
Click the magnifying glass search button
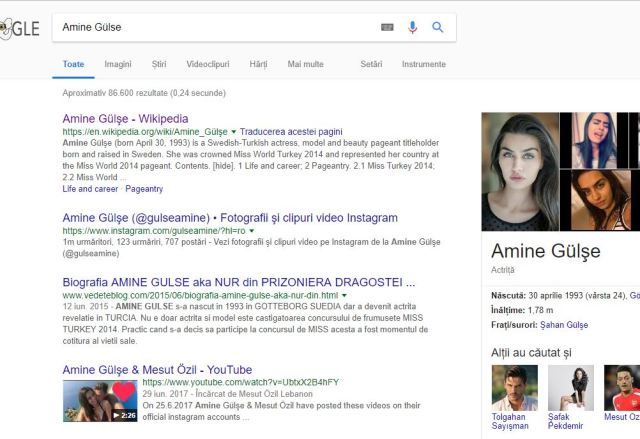(x=438, y=27)
